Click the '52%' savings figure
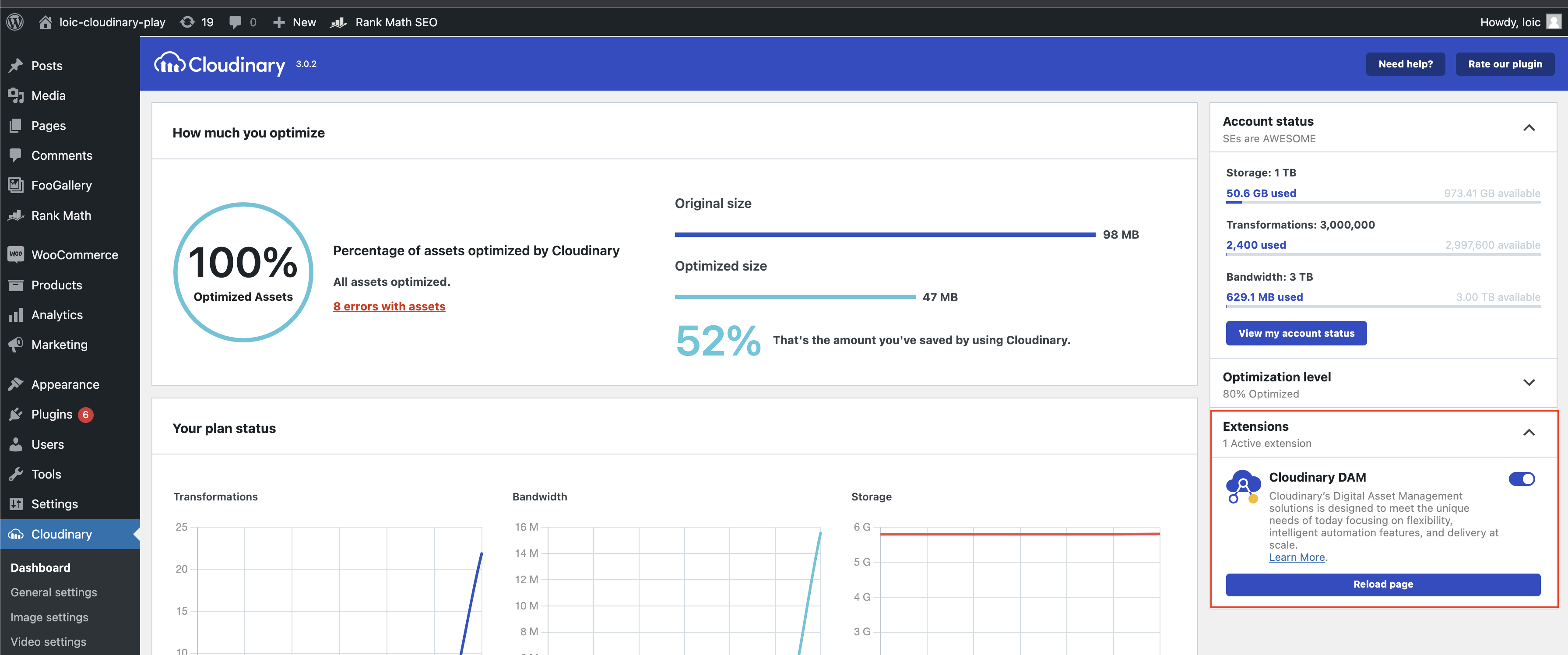 (x=718, y=340)
